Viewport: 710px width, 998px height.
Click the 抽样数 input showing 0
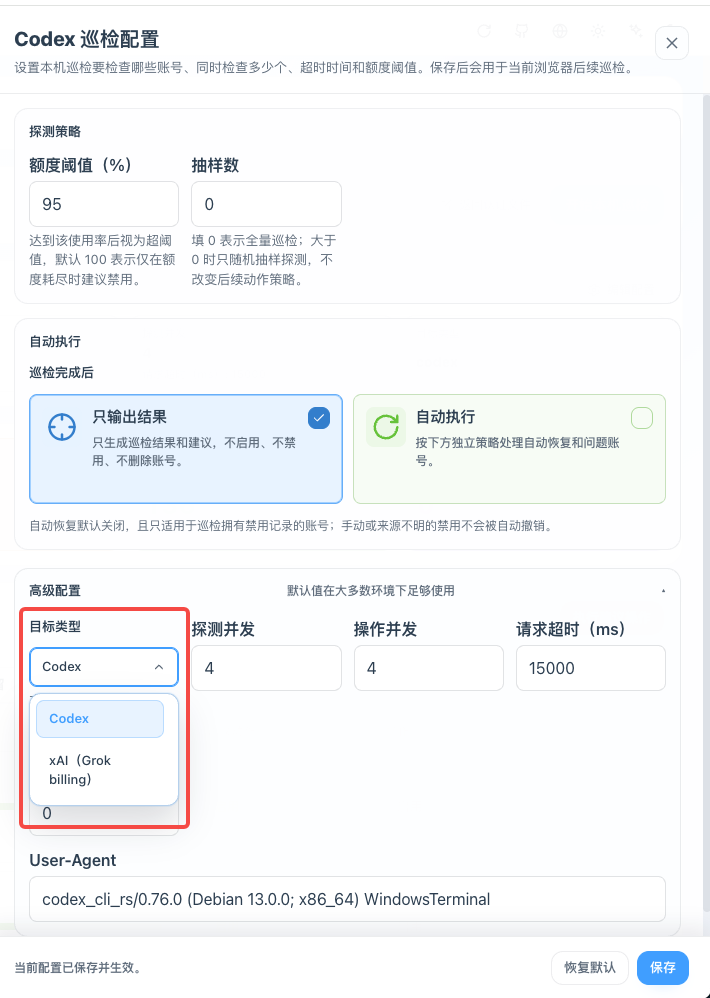[266, 204]
